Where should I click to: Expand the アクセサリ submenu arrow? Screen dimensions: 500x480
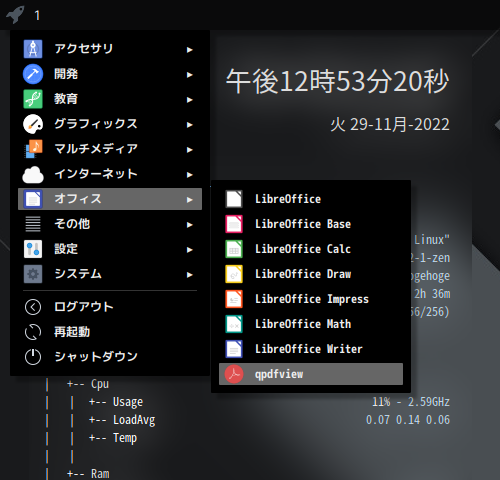coord(190,50)
